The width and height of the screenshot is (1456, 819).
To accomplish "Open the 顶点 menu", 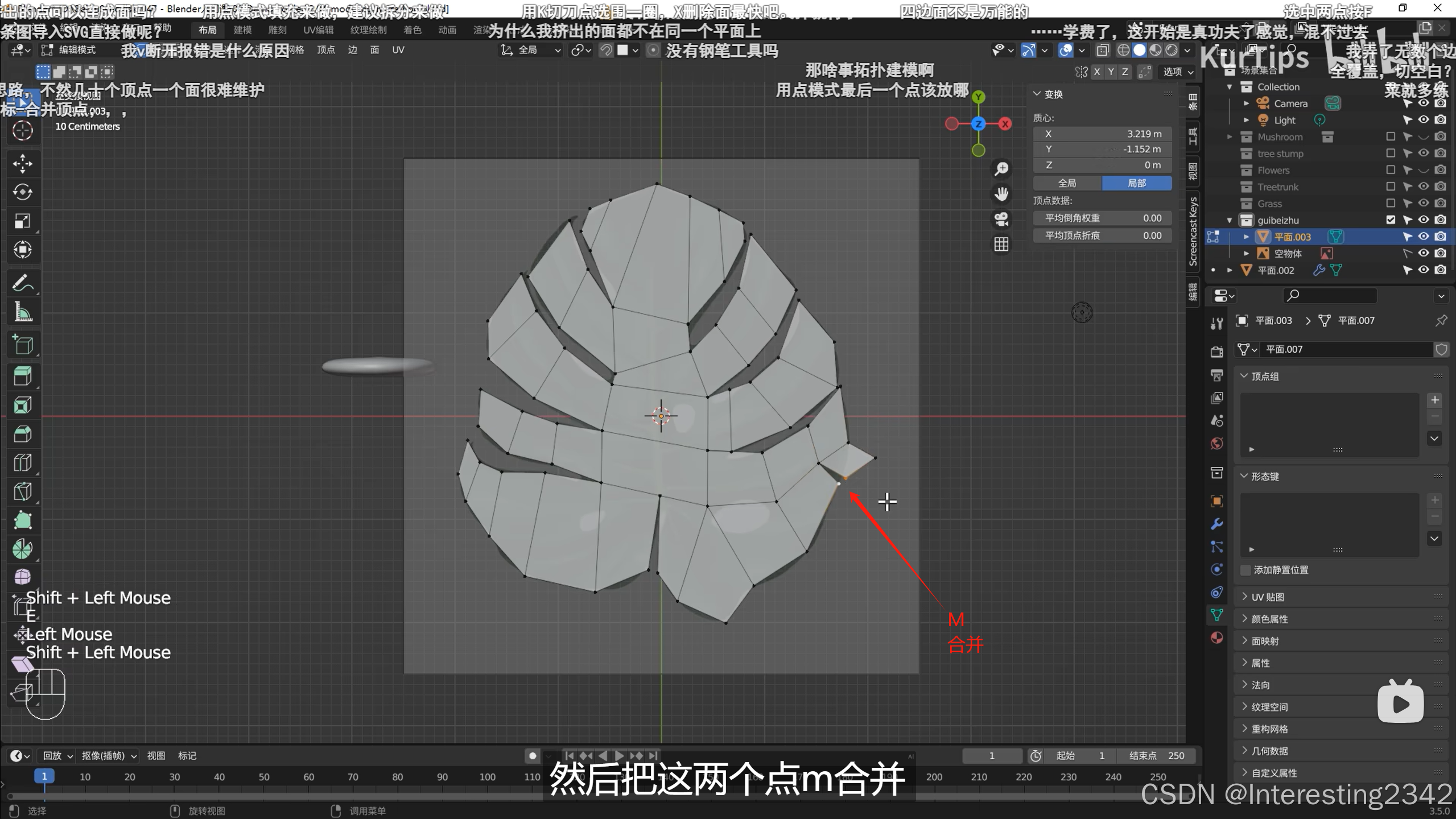I will tap(325, 50).
